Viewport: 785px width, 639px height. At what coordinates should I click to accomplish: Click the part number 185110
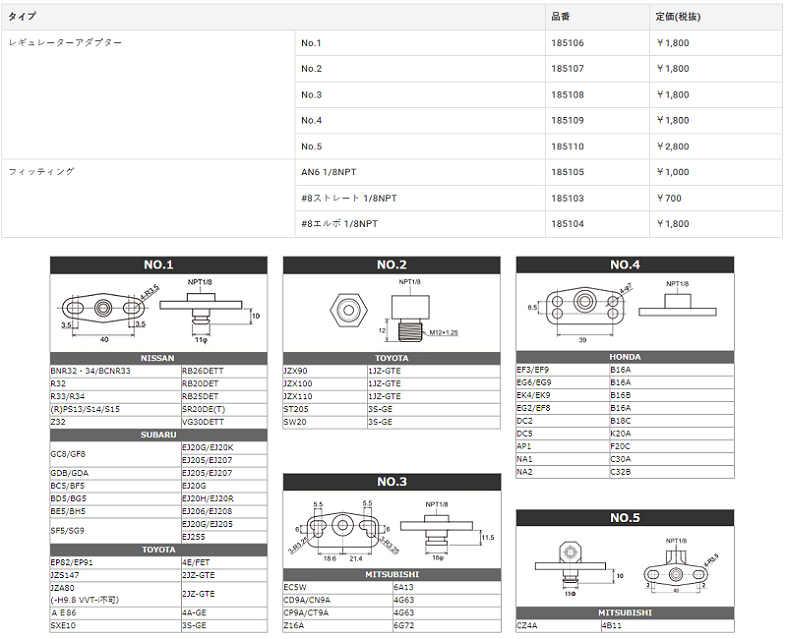tap(567, 146)
